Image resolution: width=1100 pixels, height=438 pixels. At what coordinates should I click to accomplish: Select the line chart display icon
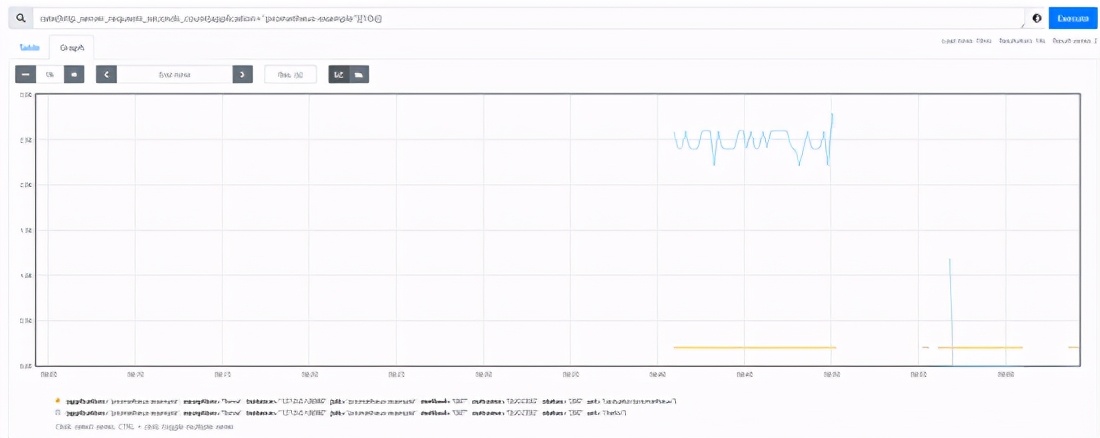339,74
